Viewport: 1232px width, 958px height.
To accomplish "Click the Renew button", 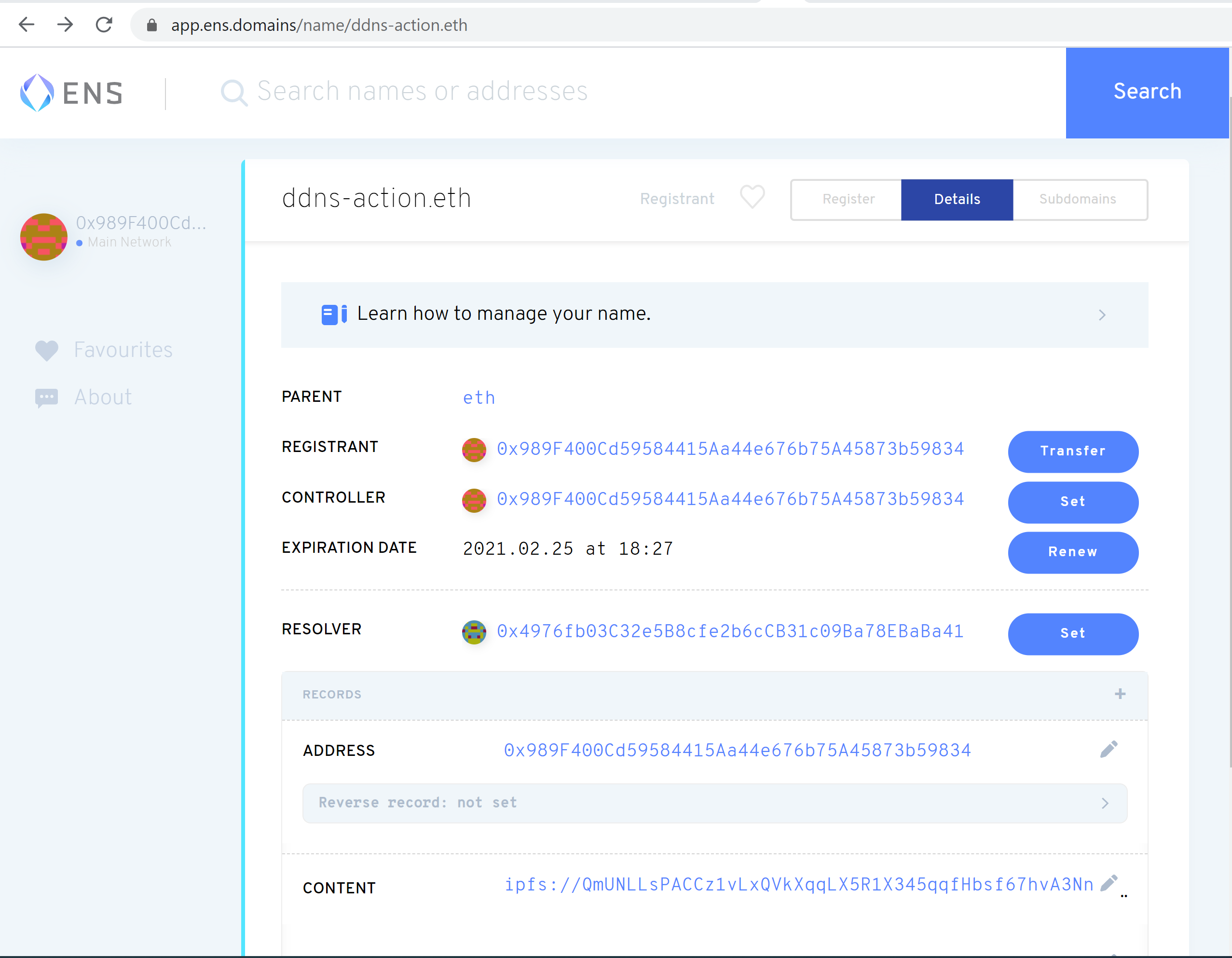I will click(x=1072, y=553).
